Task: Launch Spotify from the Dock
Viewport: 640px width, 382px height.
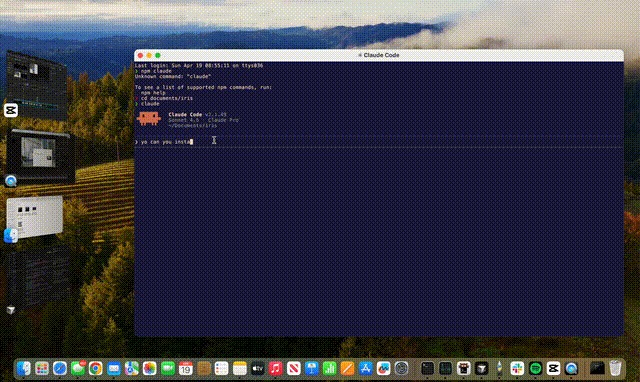Action: (x=535, y=369)
